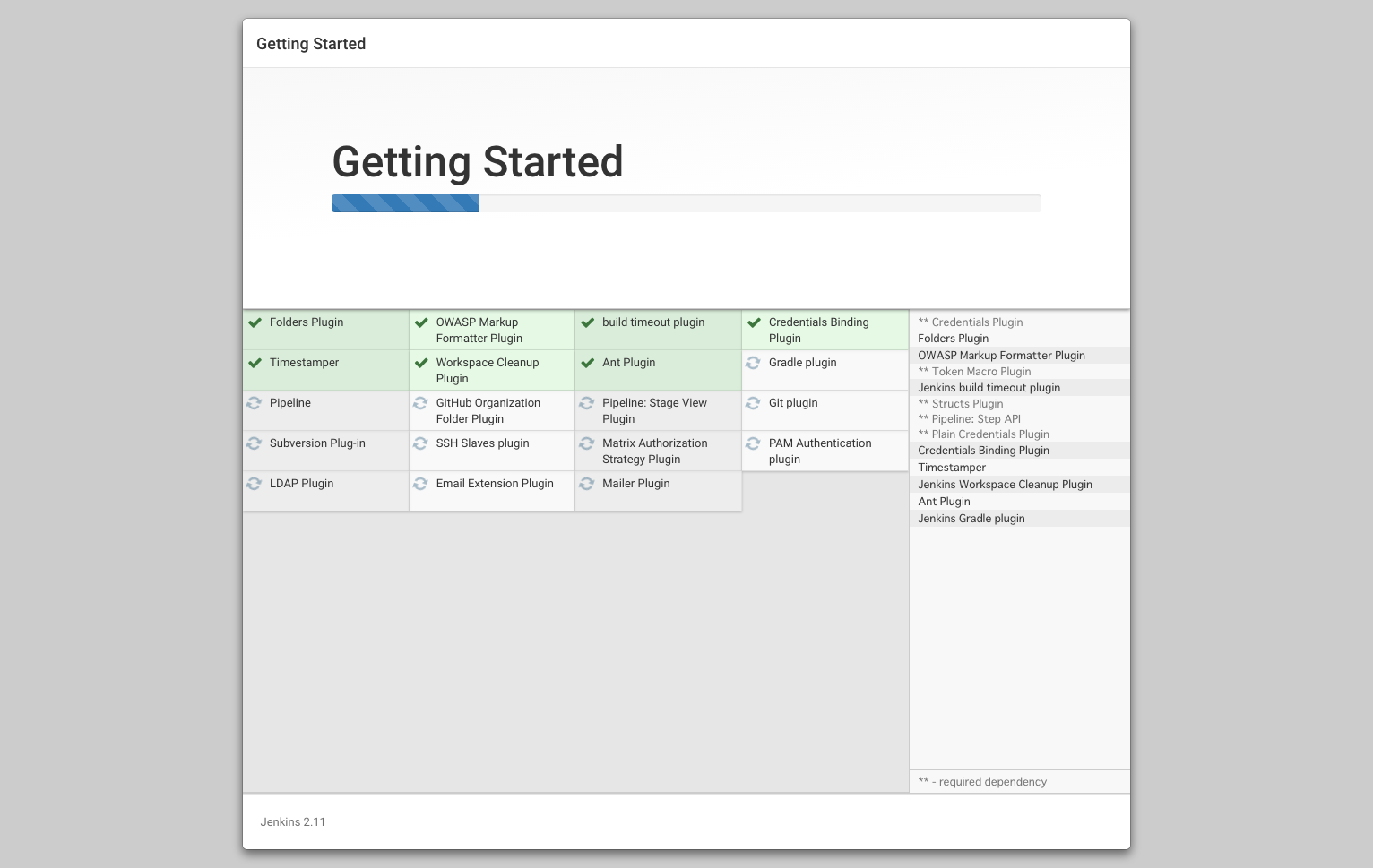This screenshot has width=1373, height=868.
Task: Click the pending icon next to Subversion Plug-in
Action: pos(255,443)
